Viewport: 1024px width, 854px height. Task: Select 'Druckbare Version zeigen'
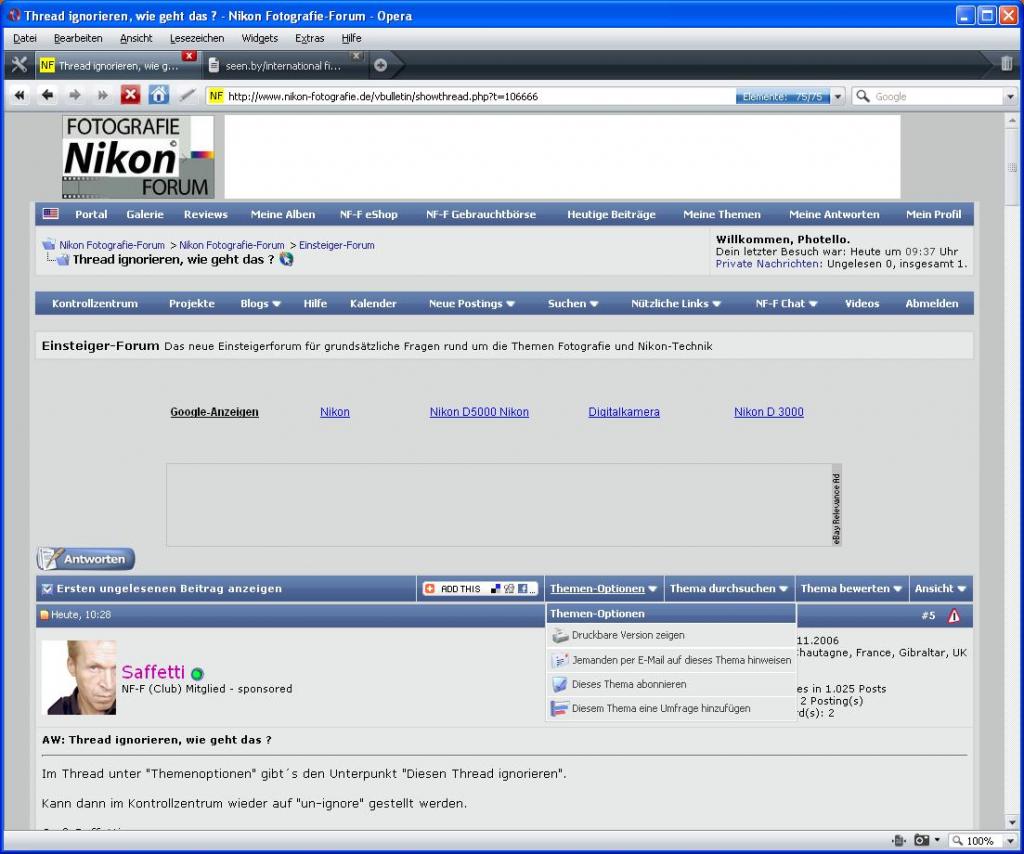point(671,635)
